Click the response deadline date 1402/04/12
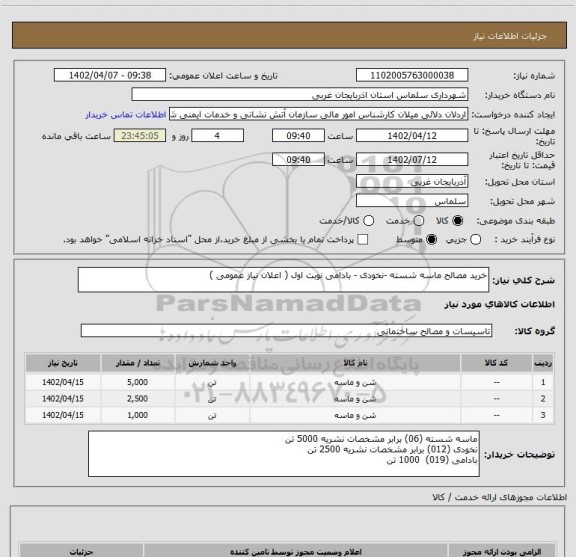 [412, 136]
